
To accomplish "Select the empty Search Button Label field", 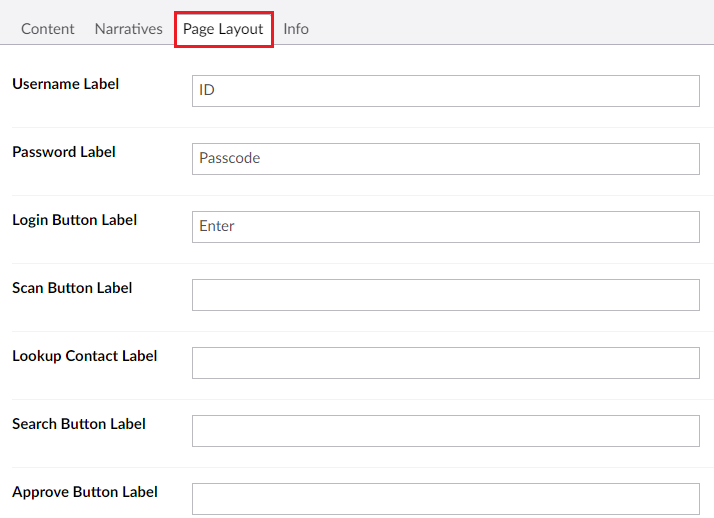I will pyautogui.click(x=445, y=430).
